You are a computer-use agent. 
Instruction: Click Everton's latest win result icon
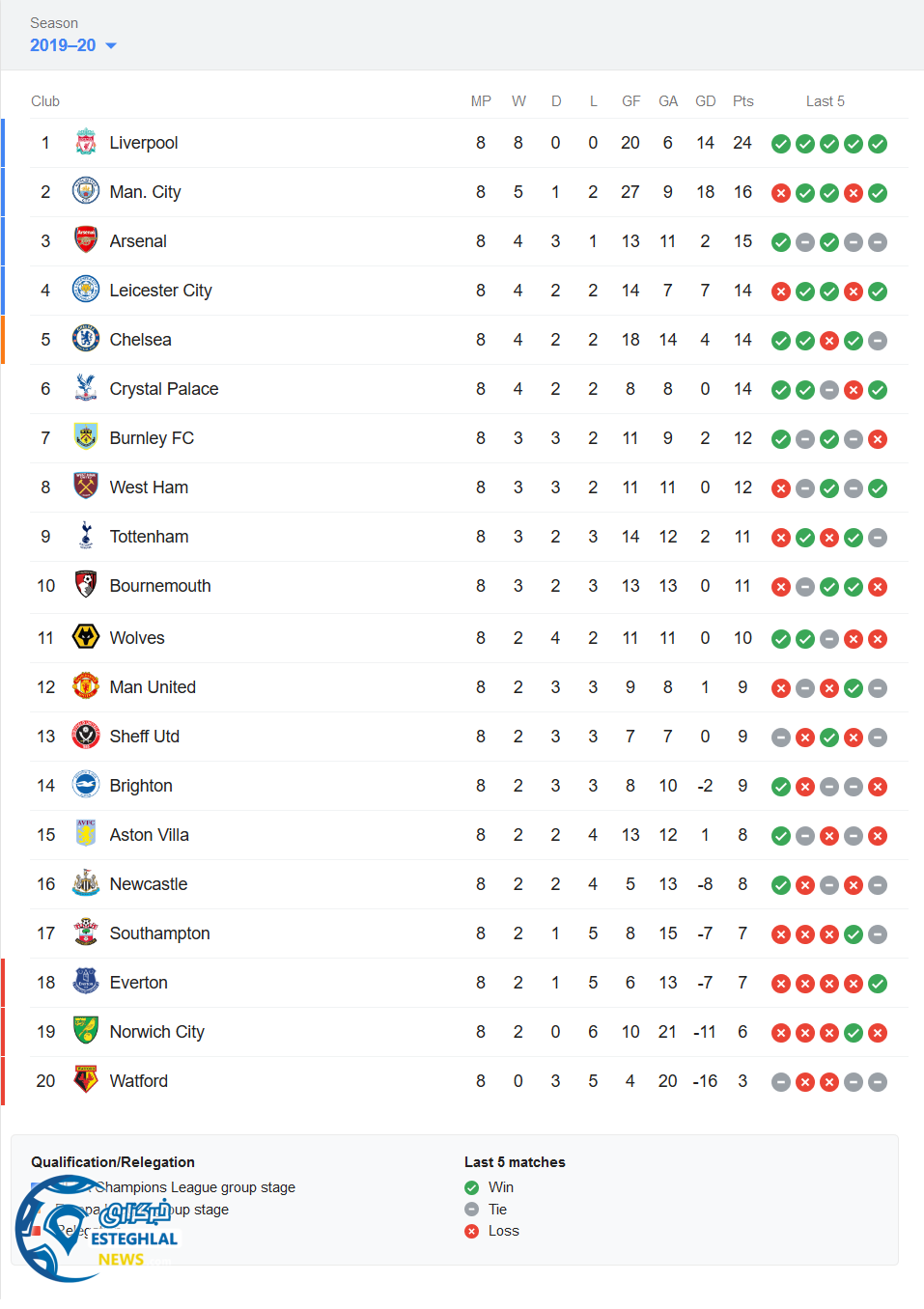coord(878,984)
